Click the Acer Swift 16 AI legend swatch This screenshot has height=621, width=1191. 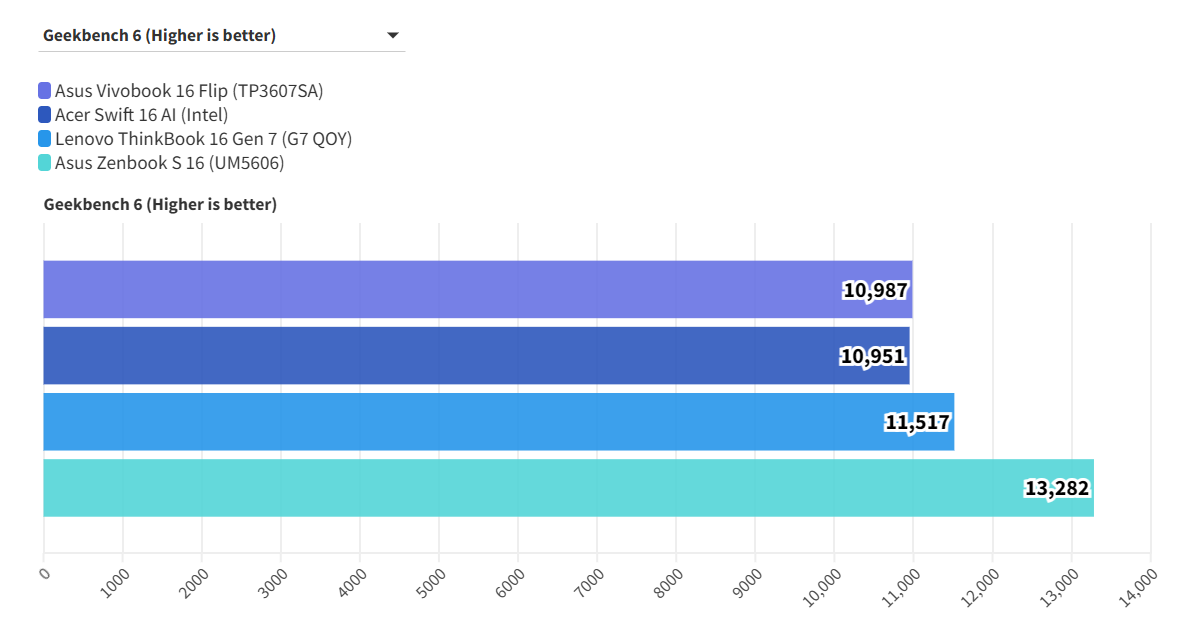45,115
